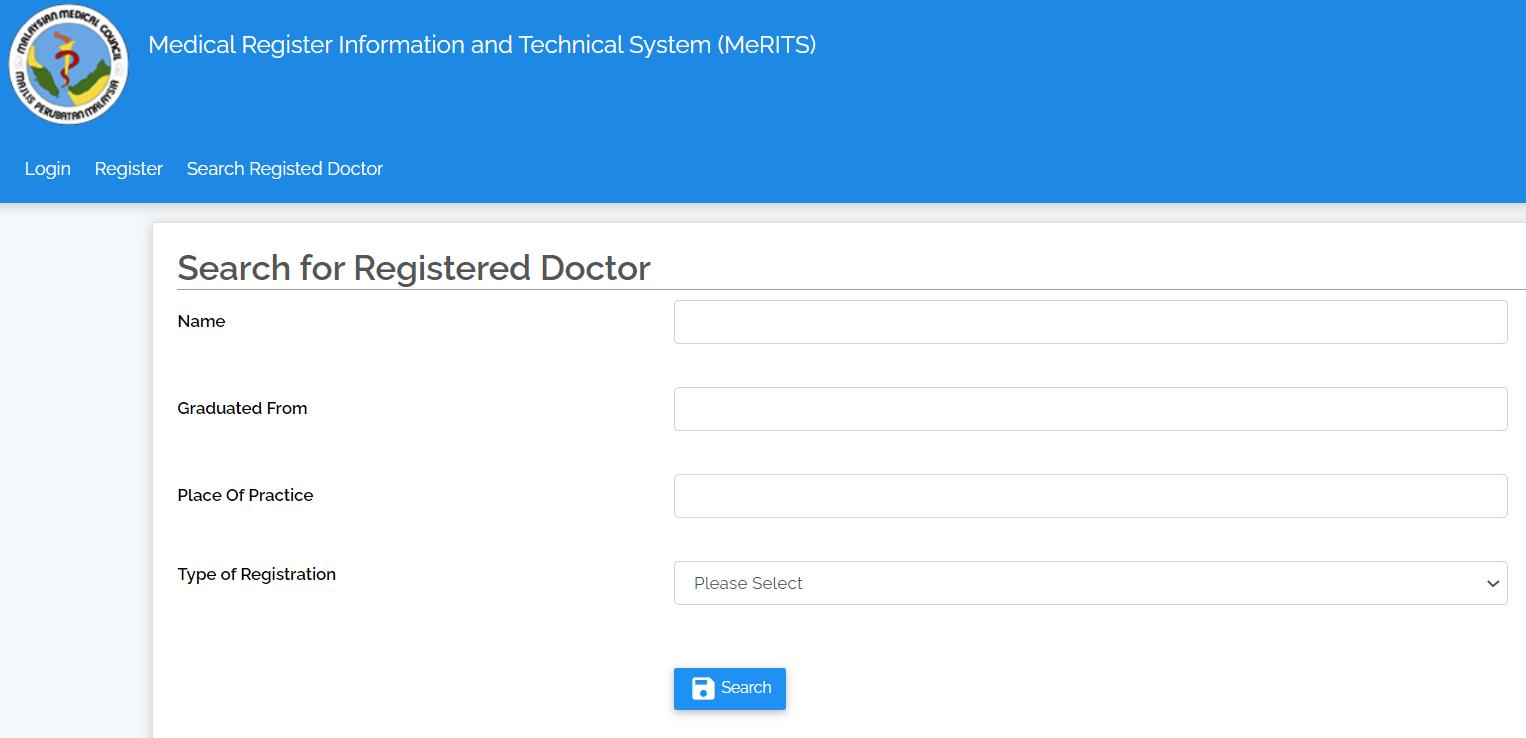Click the "Place Of Practice" label
This screenshot has height=738, width=1526.
[245, 495]
